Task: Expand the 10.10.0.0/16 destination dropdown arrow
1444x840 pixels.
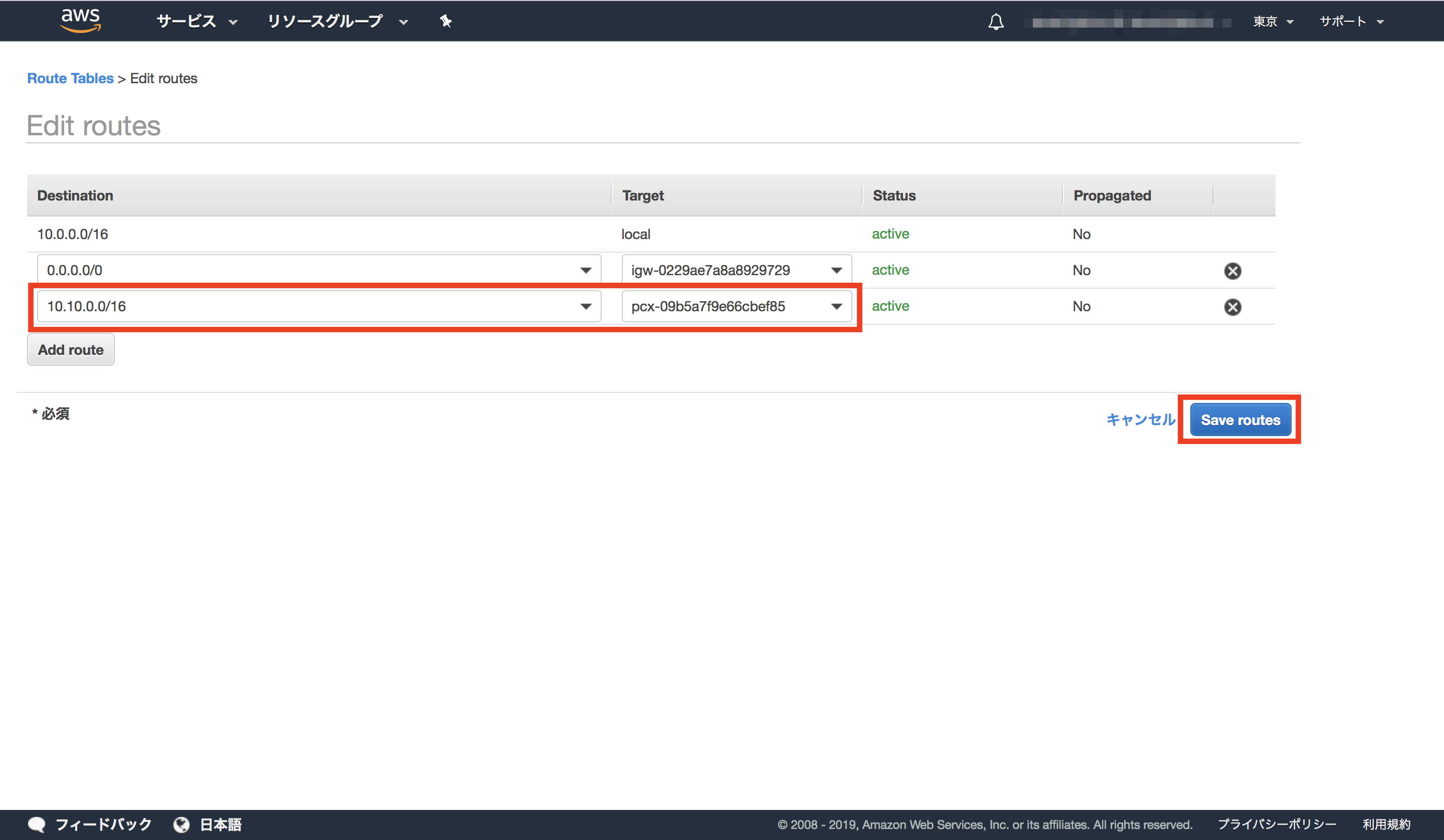Action: 585,307
